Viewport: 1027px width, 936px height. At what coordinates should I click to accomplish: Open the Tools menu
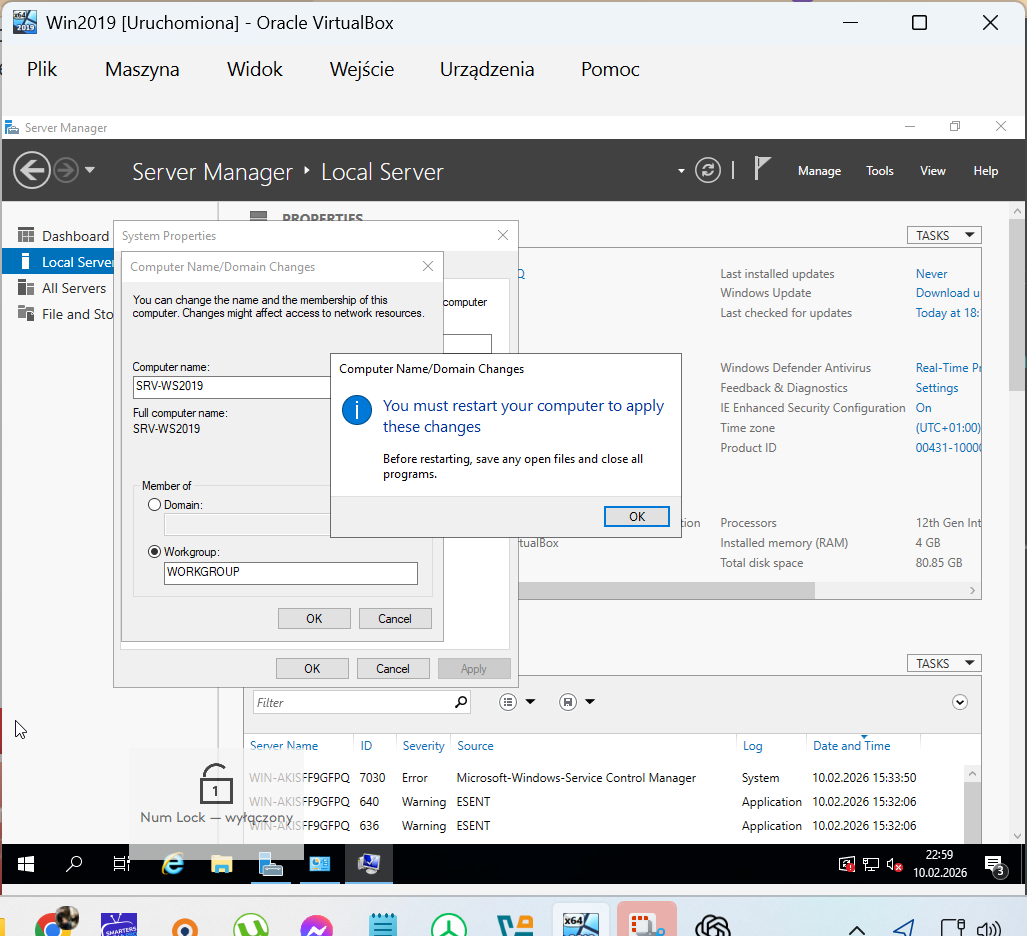(879, 171)
